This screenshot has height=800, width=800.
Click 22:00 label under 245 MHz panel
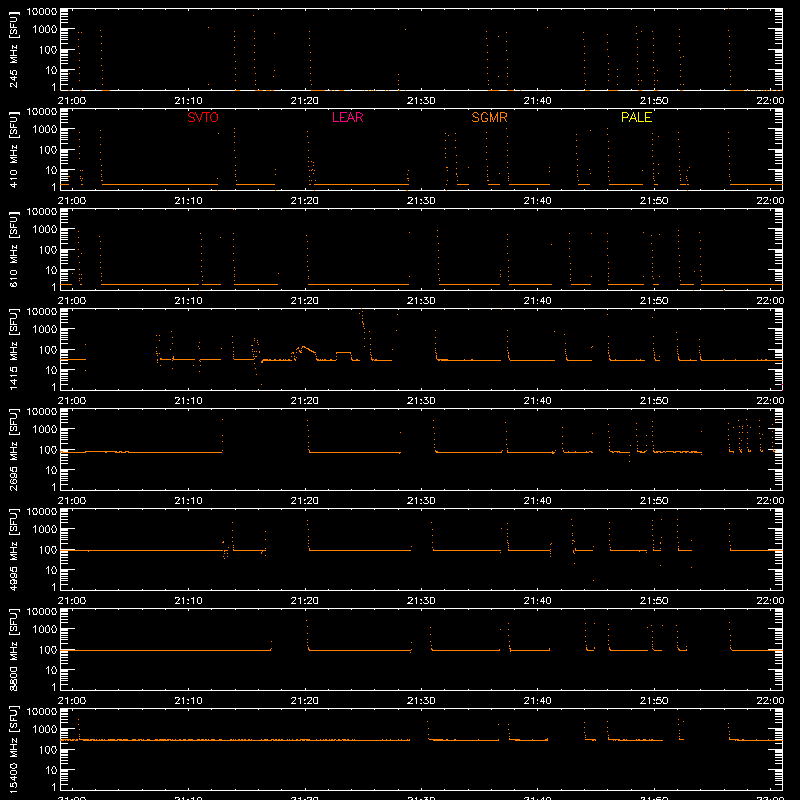point(770,101)
